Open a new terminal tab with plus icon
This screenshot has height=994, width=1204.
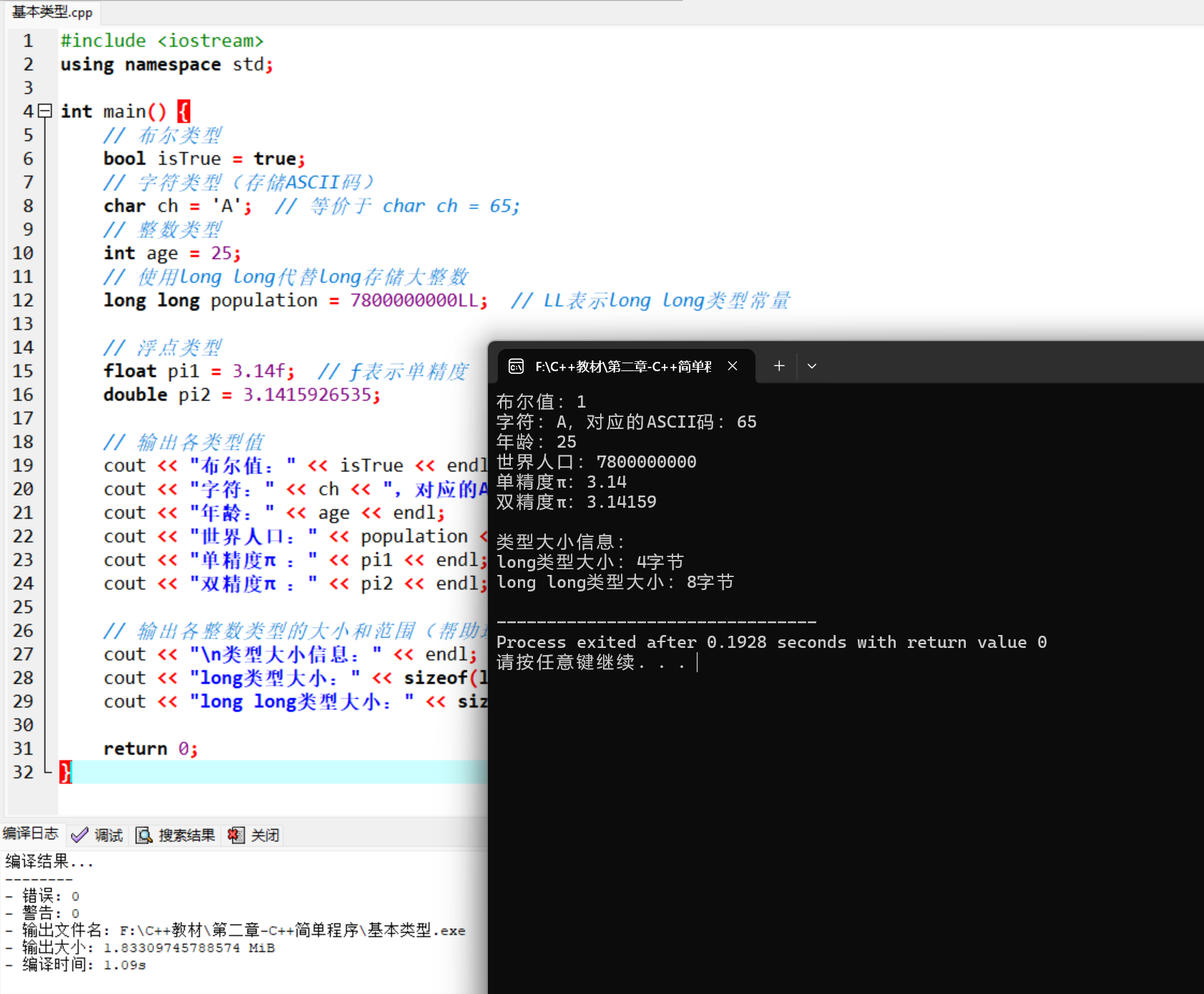pyautogui.click(x=779, y=366)
